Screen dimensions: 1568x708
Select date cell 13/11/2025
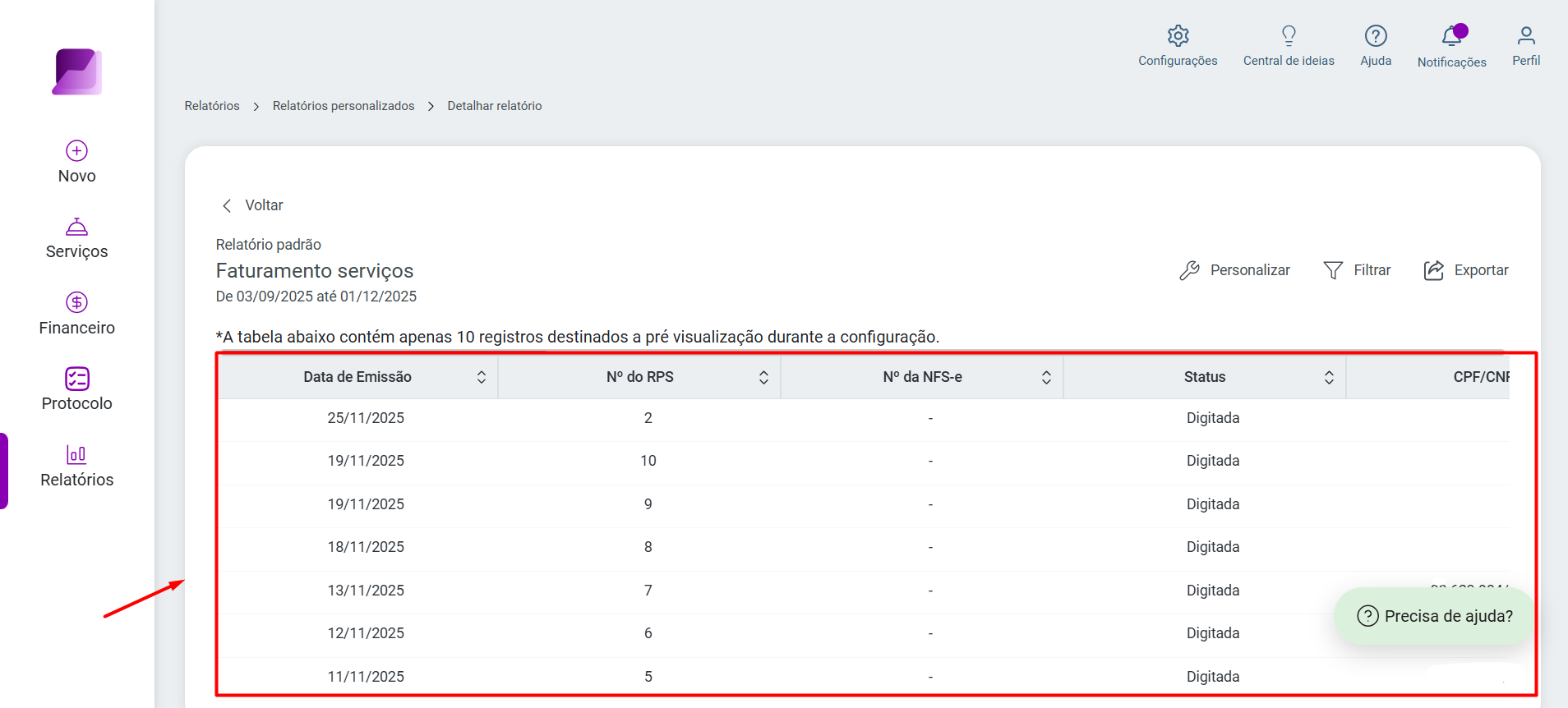366,591
